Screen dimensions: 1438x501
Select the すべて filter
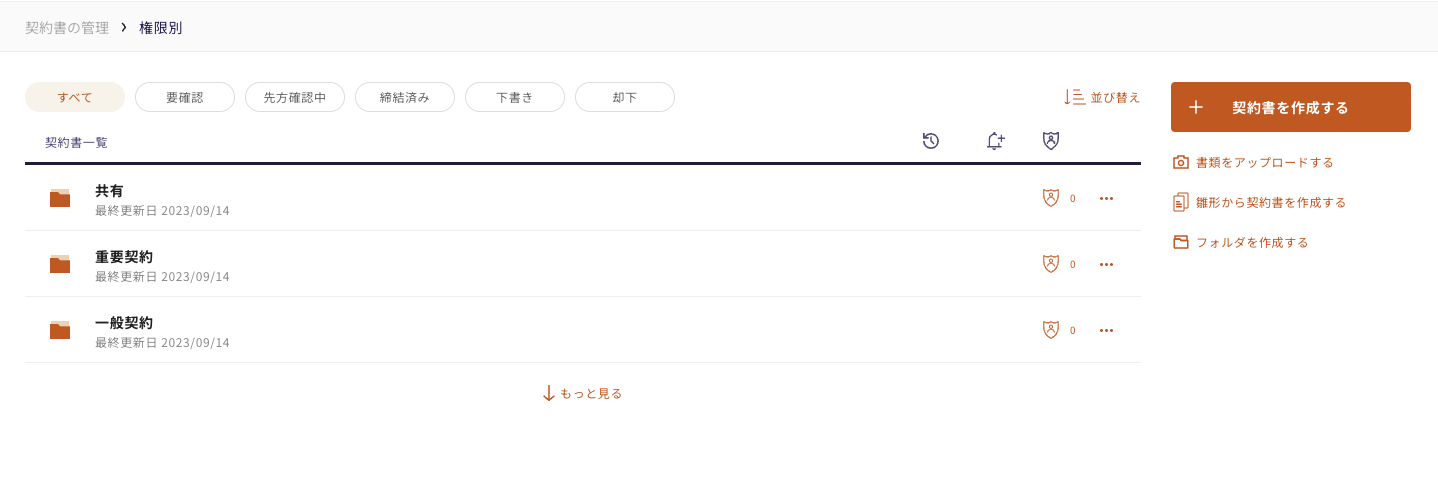tap(75, 97)
